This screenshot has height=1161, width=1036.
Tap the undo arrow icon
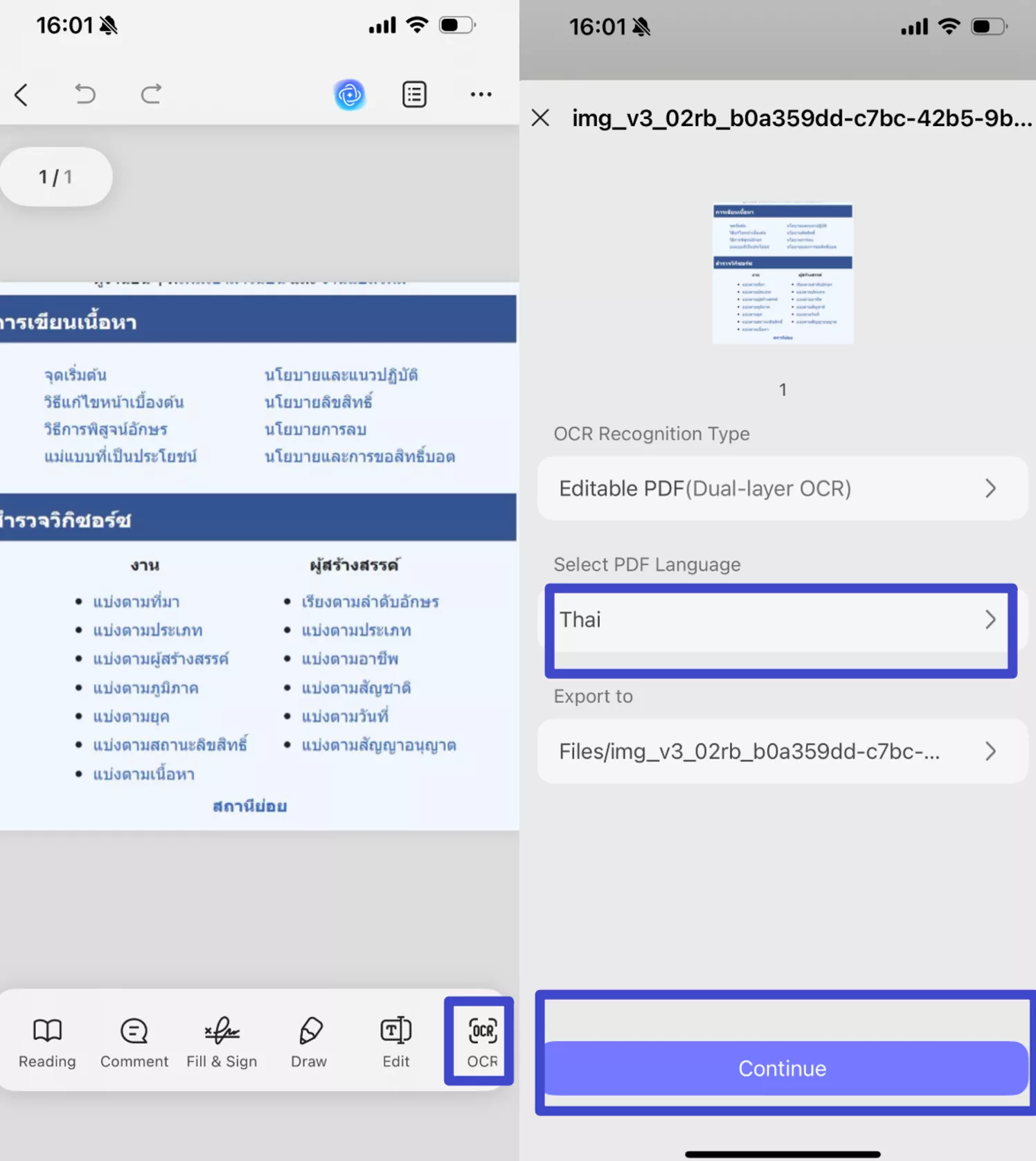84,93
